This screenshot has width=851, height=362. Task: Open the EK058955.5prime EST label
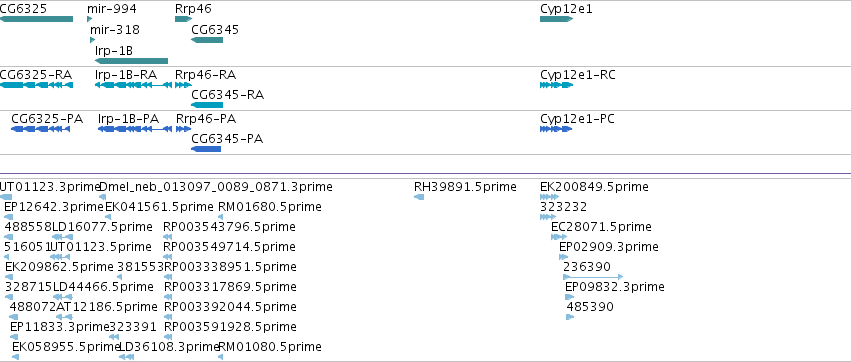(x=66, y=347)
